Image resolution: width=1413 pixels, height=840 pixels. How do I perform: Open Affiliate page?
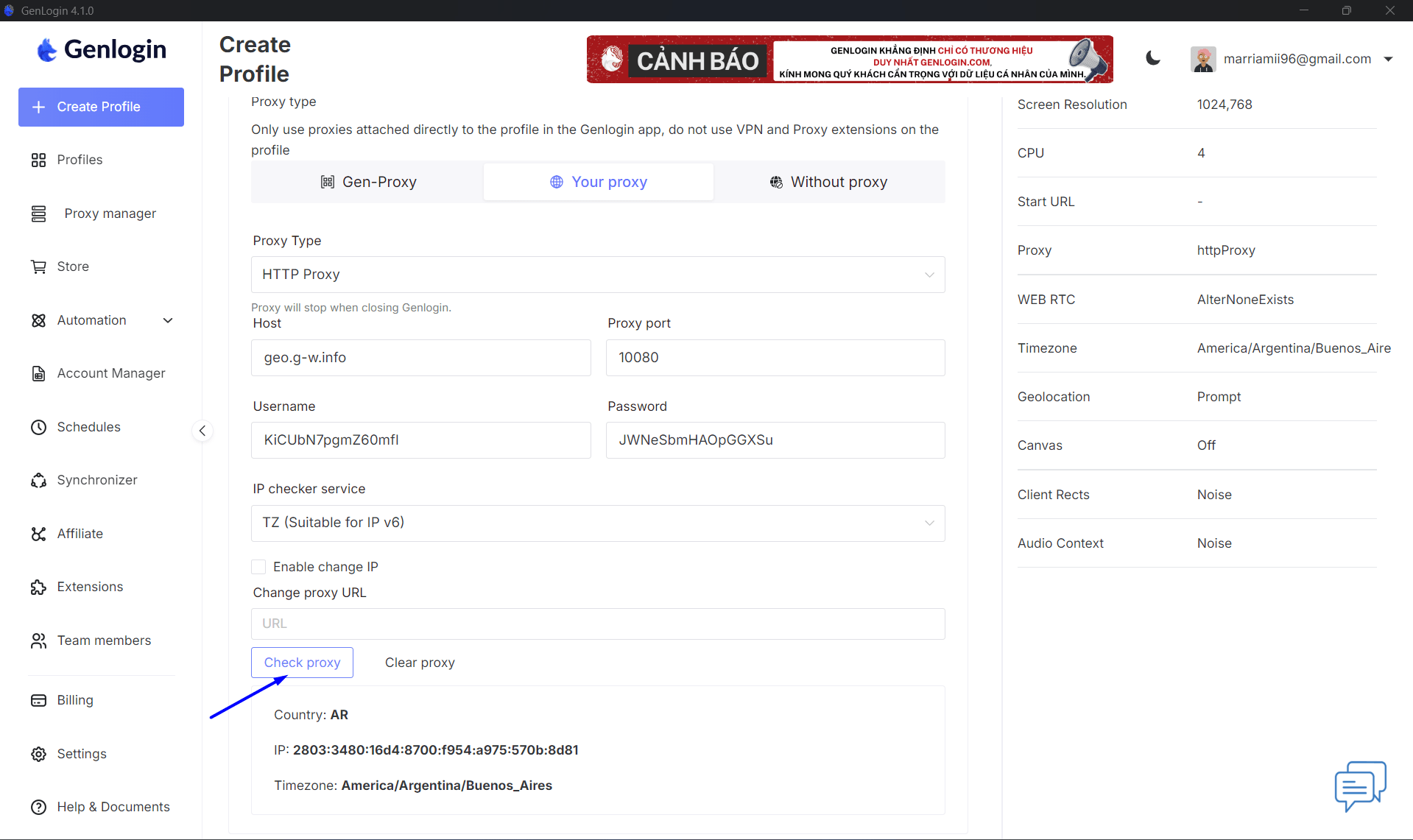point(80,534)
